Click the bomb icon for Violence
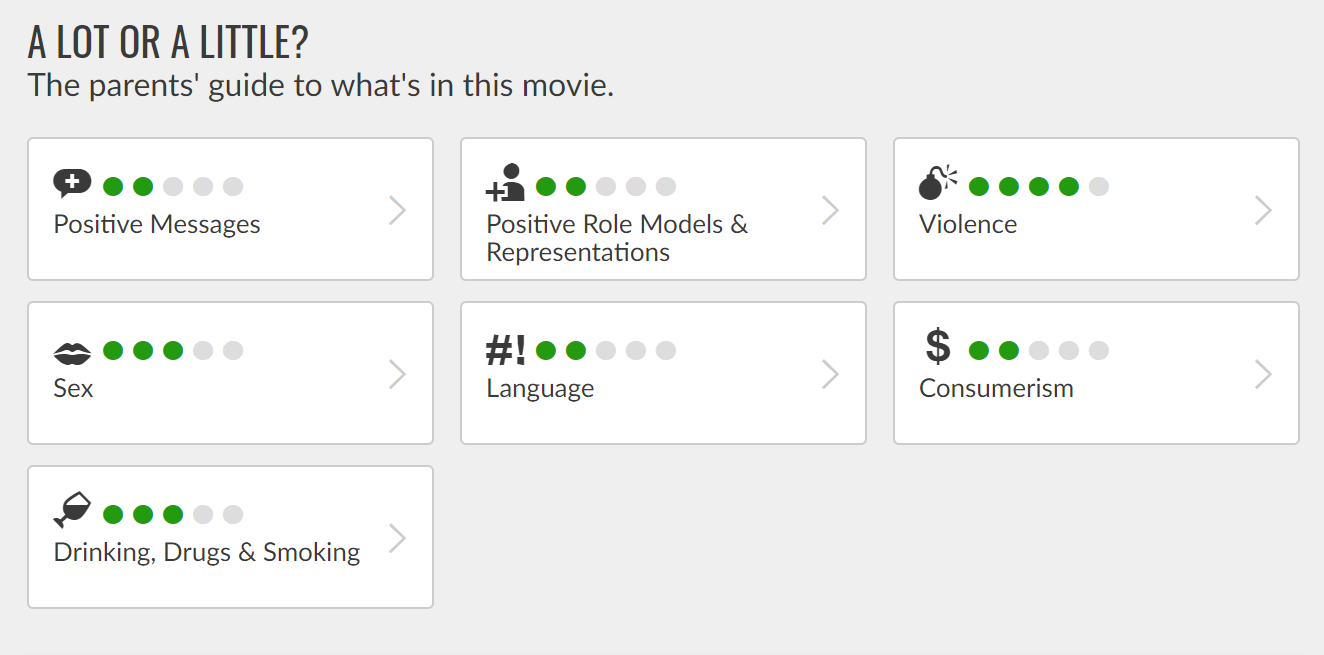This screenshot has width=1324, height=655. [x=938, y=183]
